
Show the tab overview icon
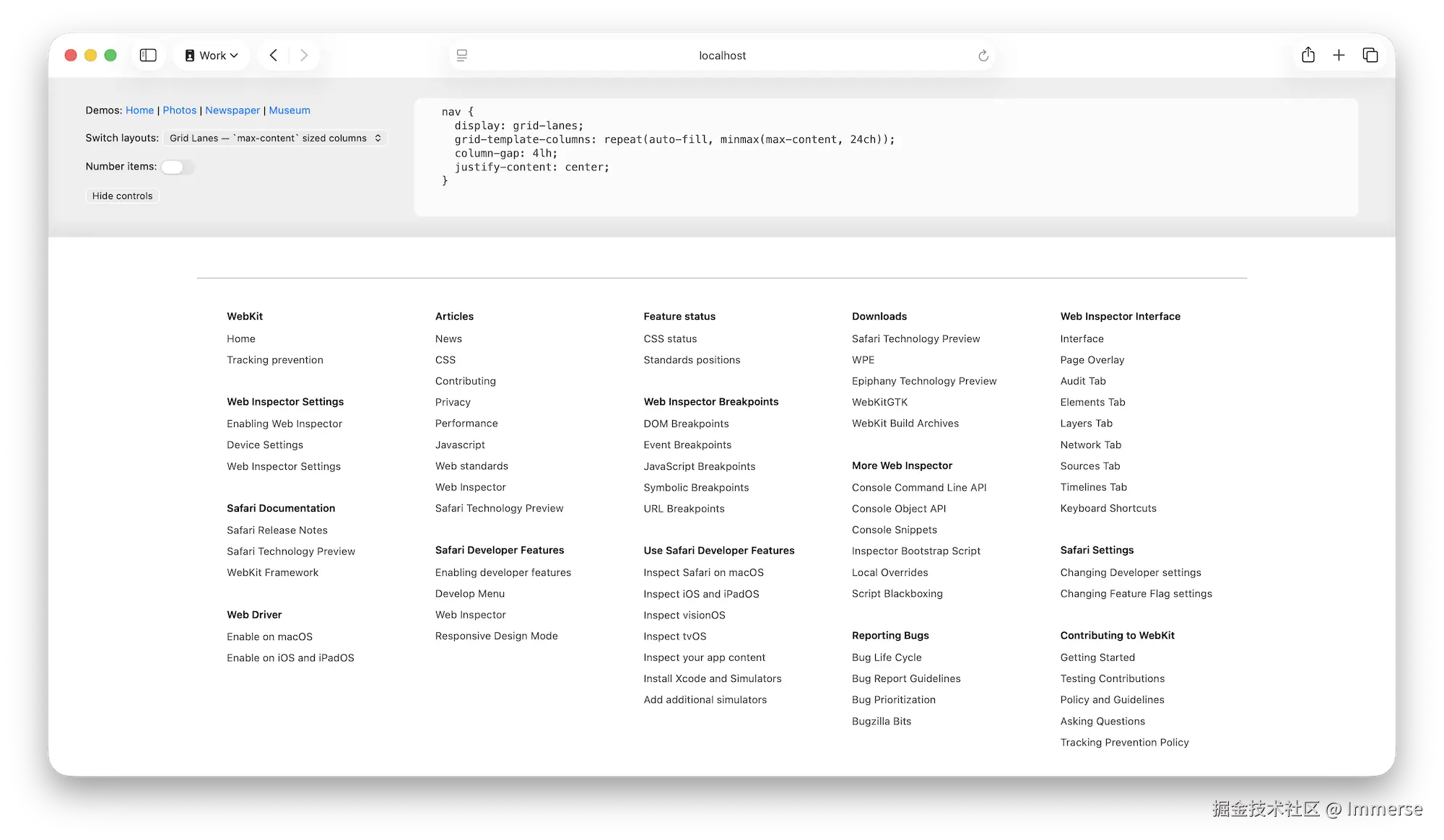click(1370, 56)
